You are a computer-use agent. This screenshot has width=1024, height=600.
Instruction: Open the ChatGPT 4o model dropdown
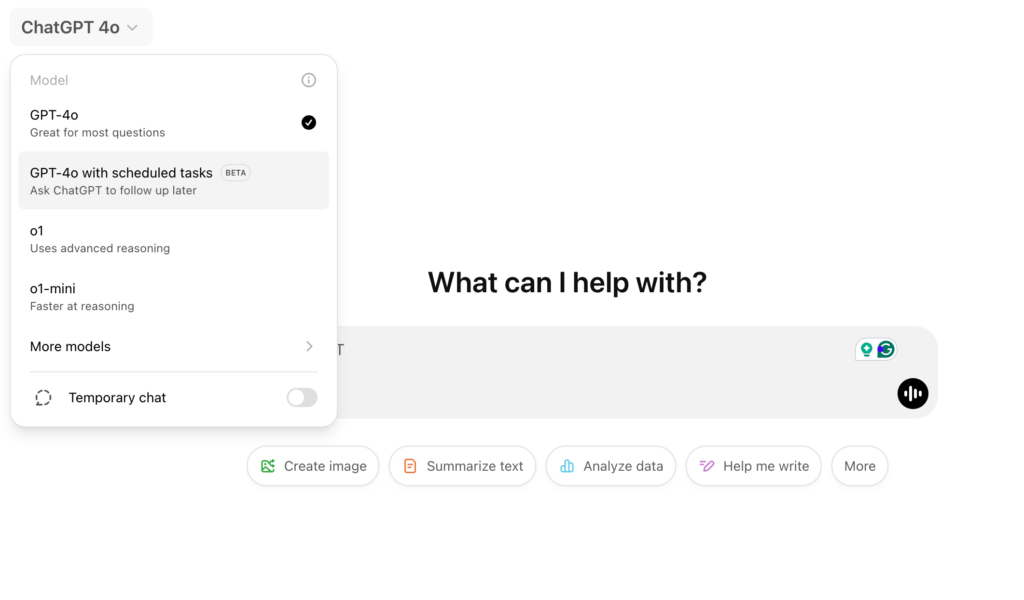pos(80,27)
